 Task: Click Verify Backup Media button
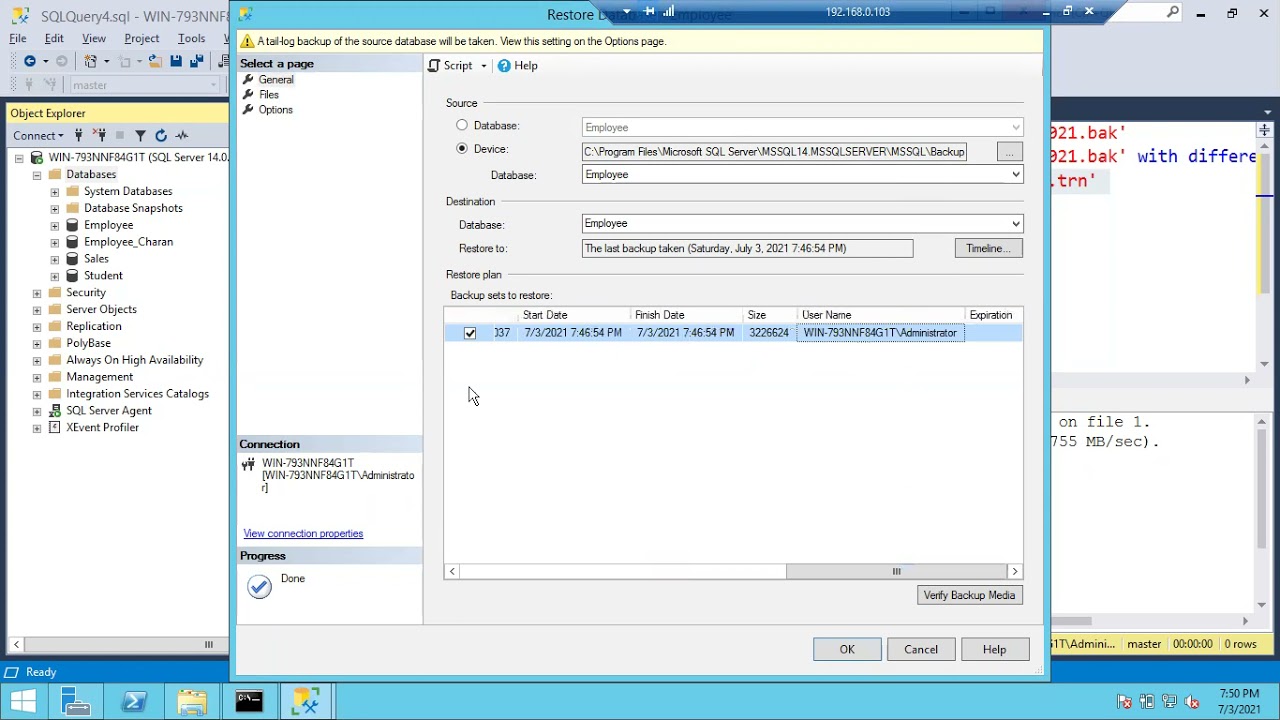969,596
